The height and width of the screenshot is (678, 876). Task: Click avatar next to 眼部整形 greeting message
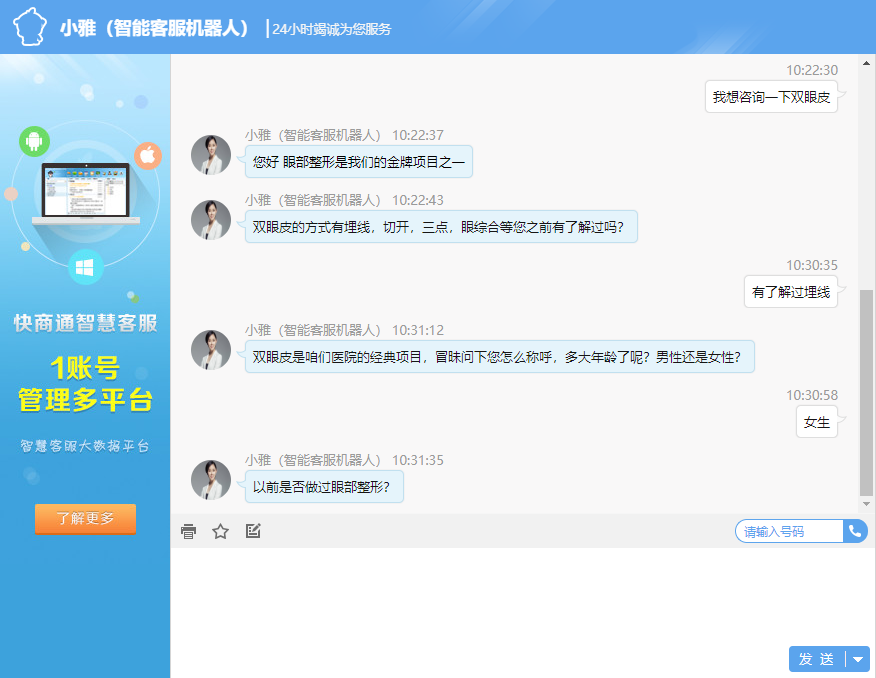[211, 155]
